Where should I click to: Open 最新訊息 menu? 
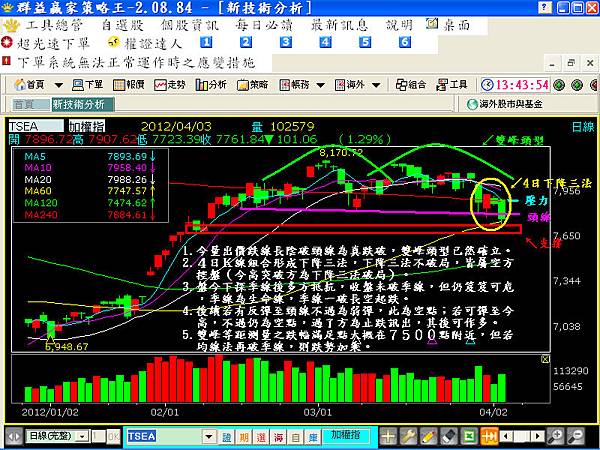(339, 26)
